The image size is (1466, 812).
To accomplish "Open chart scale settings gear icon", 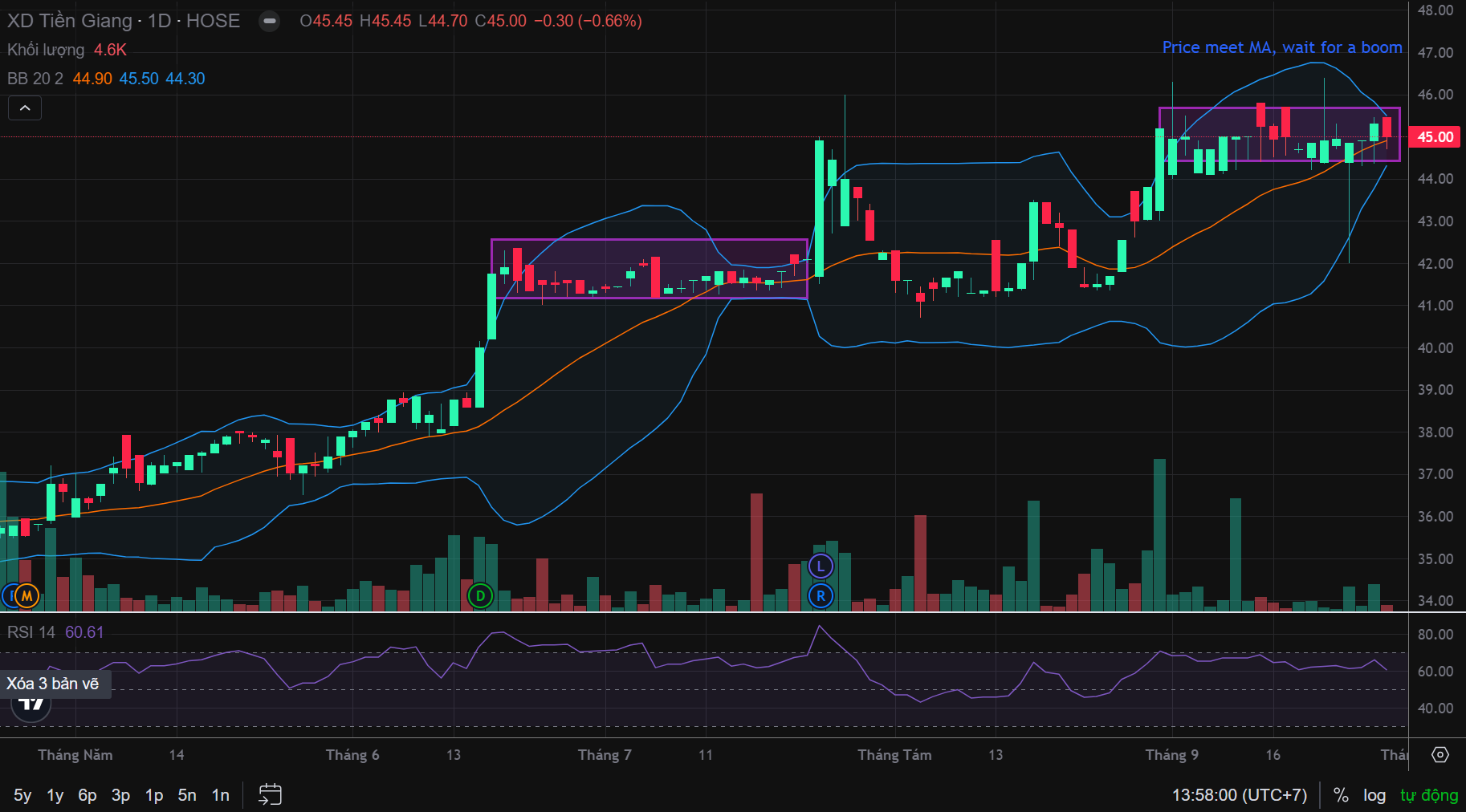I will point(1440,755).
